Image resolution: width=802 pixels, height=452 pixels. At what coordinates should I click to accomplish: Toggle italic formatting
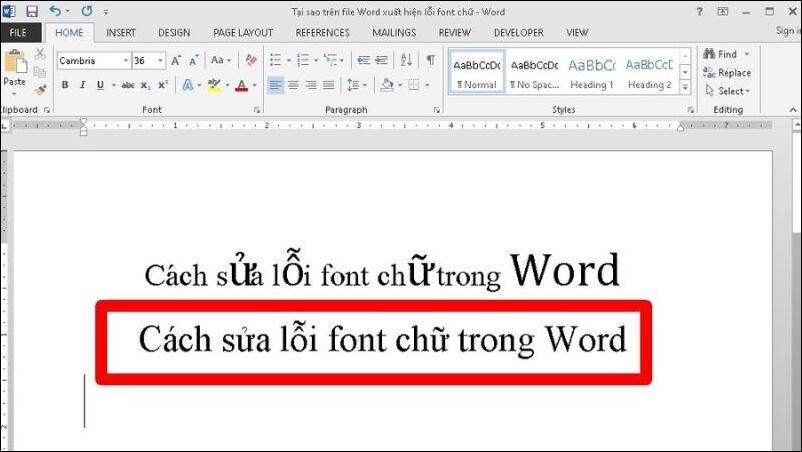pyautogui.click(x=82, y=85)
